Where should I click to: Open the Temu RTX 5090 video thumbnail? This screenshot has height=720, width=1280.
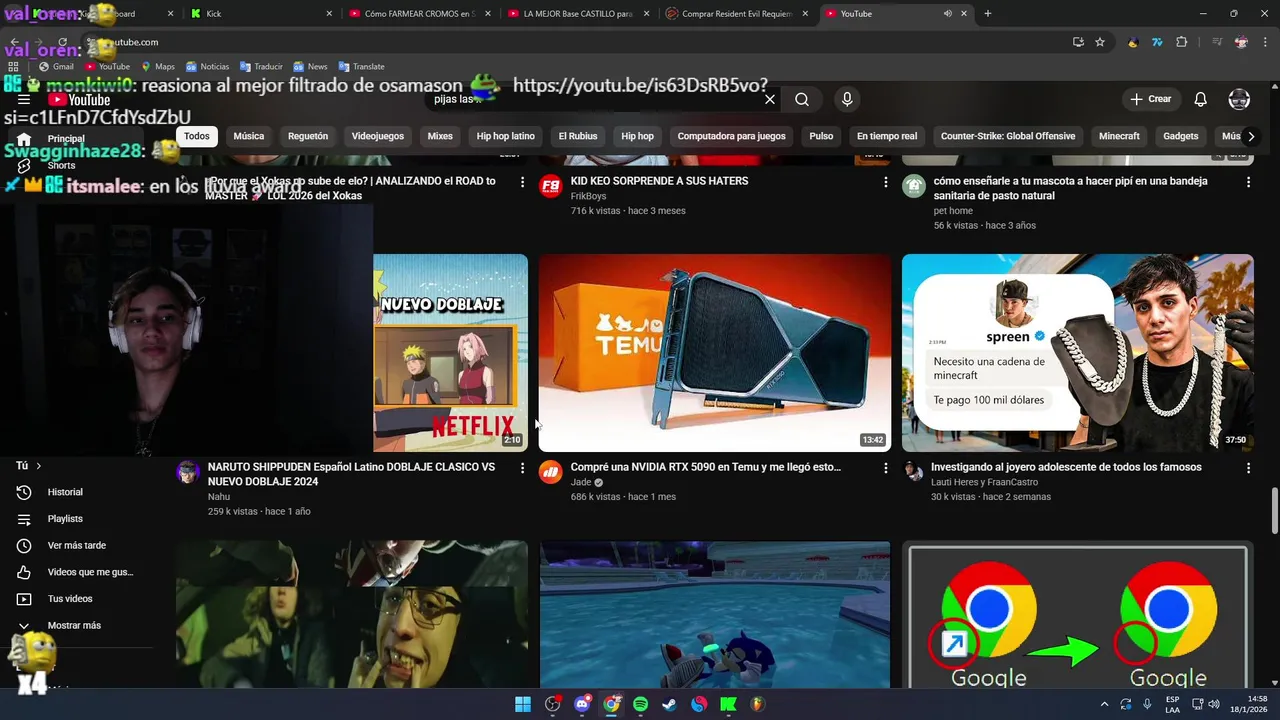(x=714, y=352)
